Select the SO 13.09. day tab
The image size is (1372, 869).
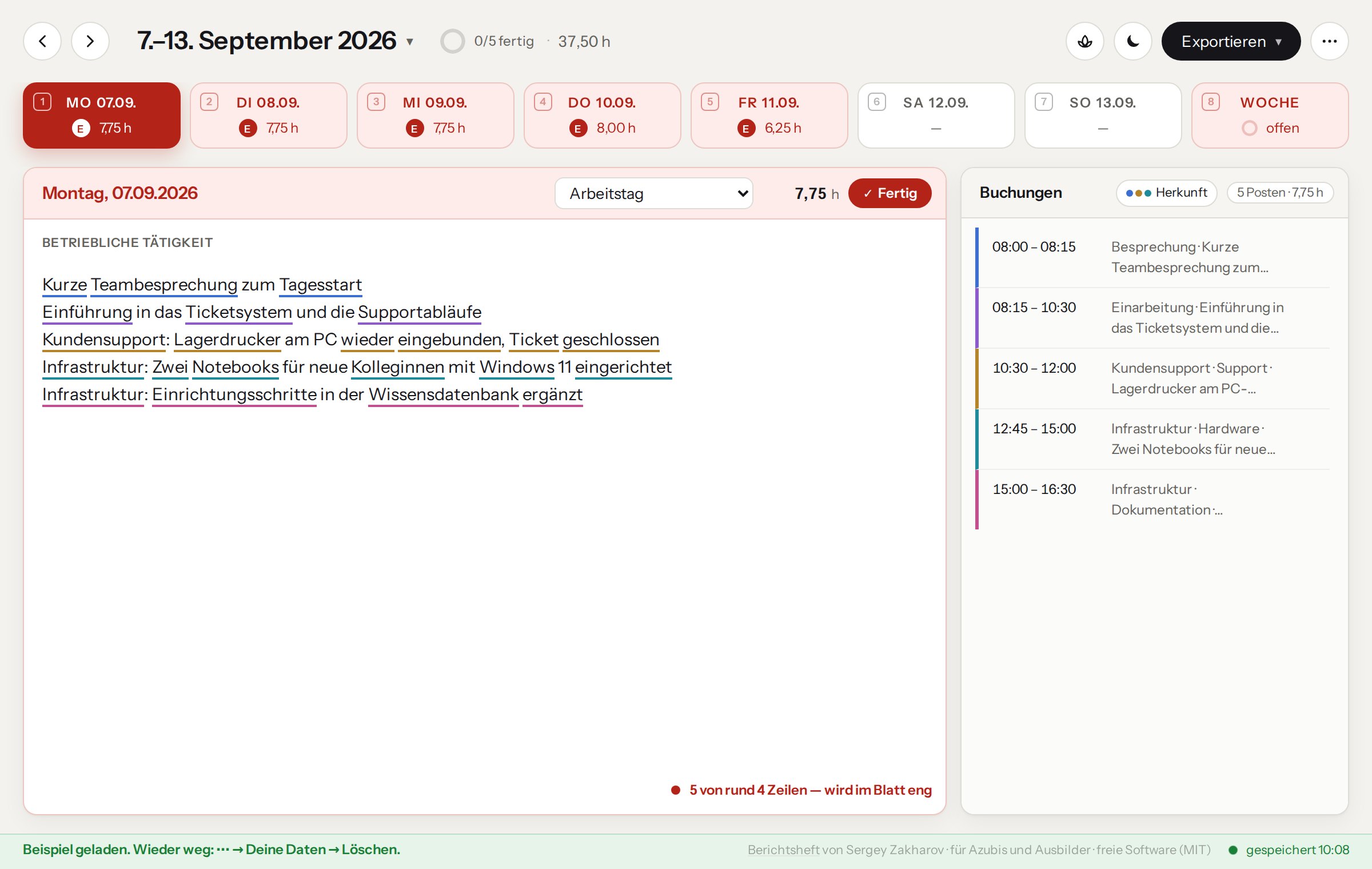[x=1103, y=115]
